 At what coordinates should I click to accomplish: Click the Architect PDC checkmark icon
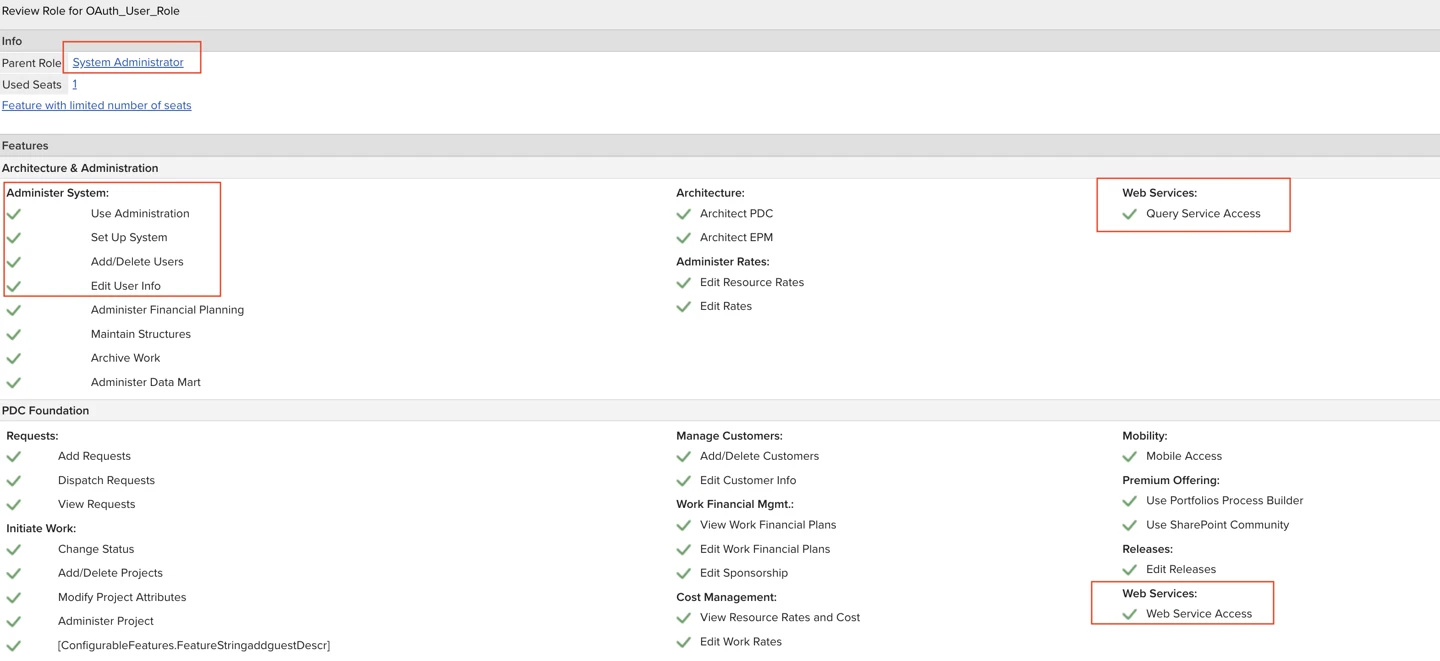tap(684, 214)
